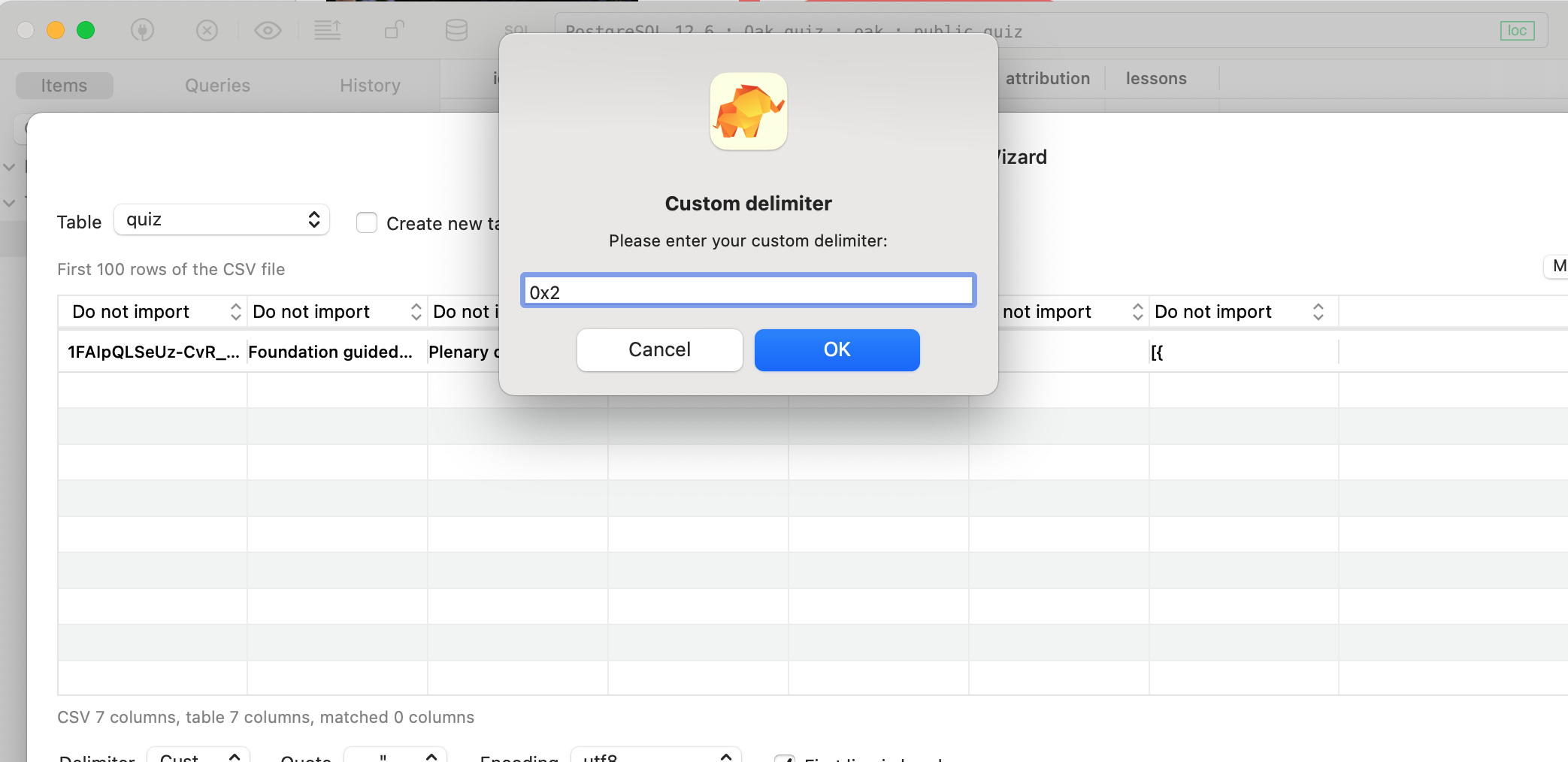The image size is (1568, 762).
Task: Click the loc indicator in the title bar
Action: coord(1518,30)
